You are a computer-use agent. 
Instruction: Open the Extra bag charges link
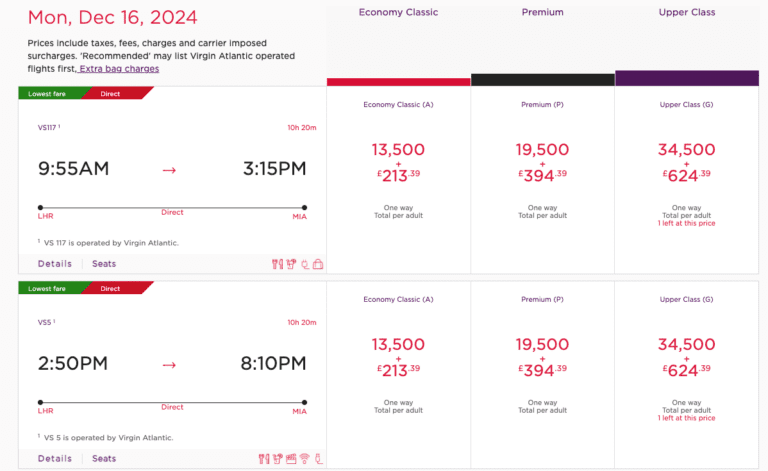click(x=119, y=69)
